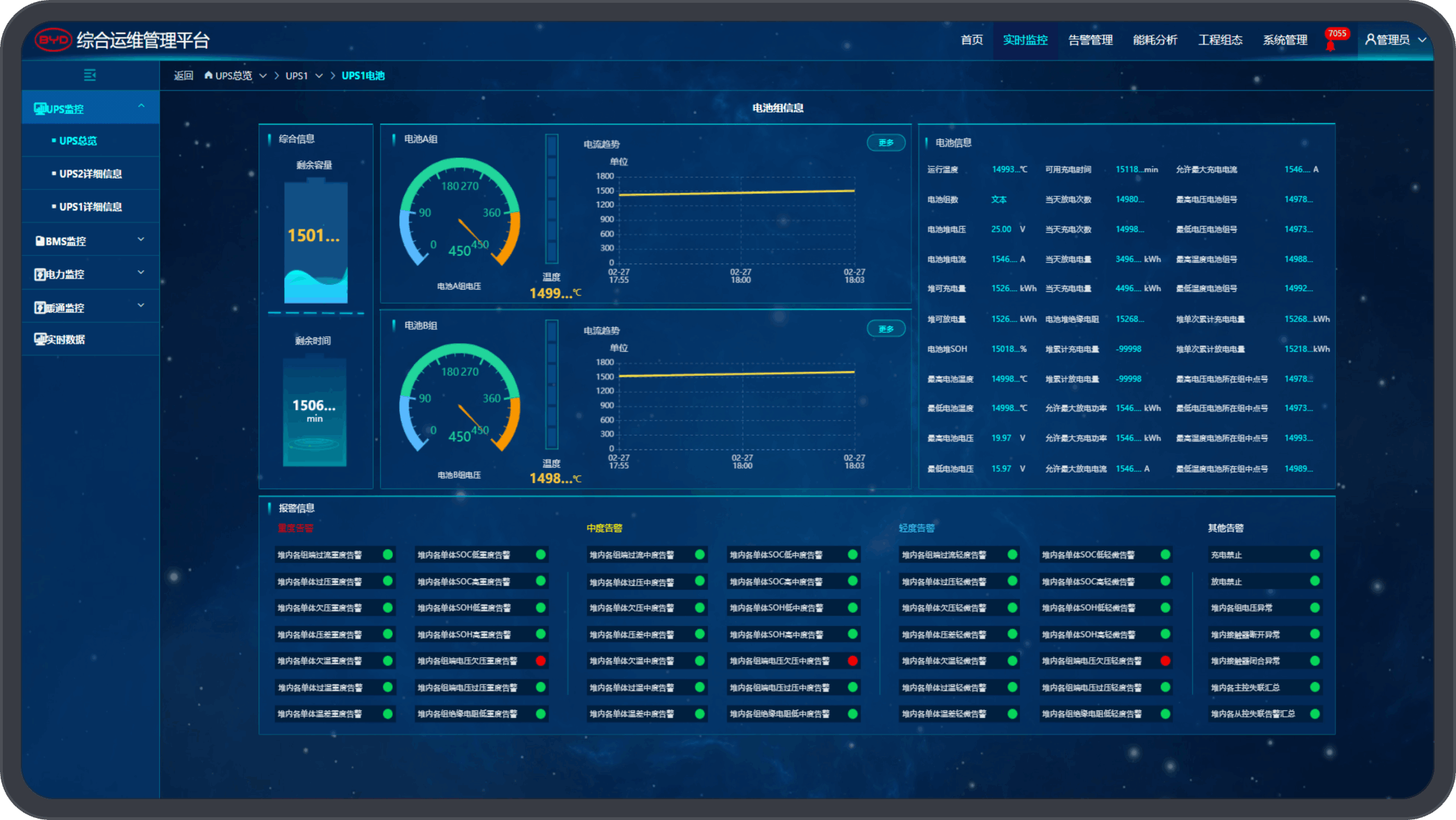Select UPS2详细信息 in the sidebar
The image size is (1456, 820).
tap(90, 174)
